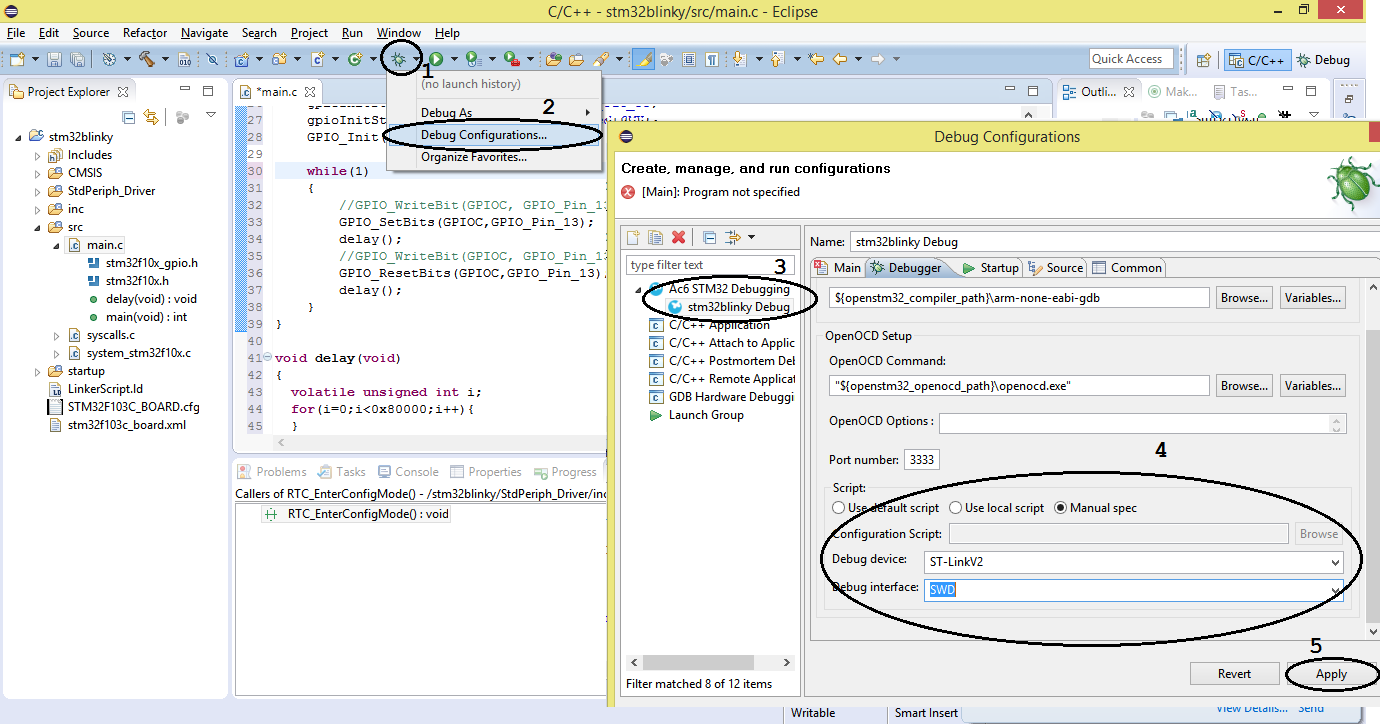This screenshot has width=1380, height=724.
Task: Select the Use local script option
Action: pyautogui.click(x=955, y=508)
